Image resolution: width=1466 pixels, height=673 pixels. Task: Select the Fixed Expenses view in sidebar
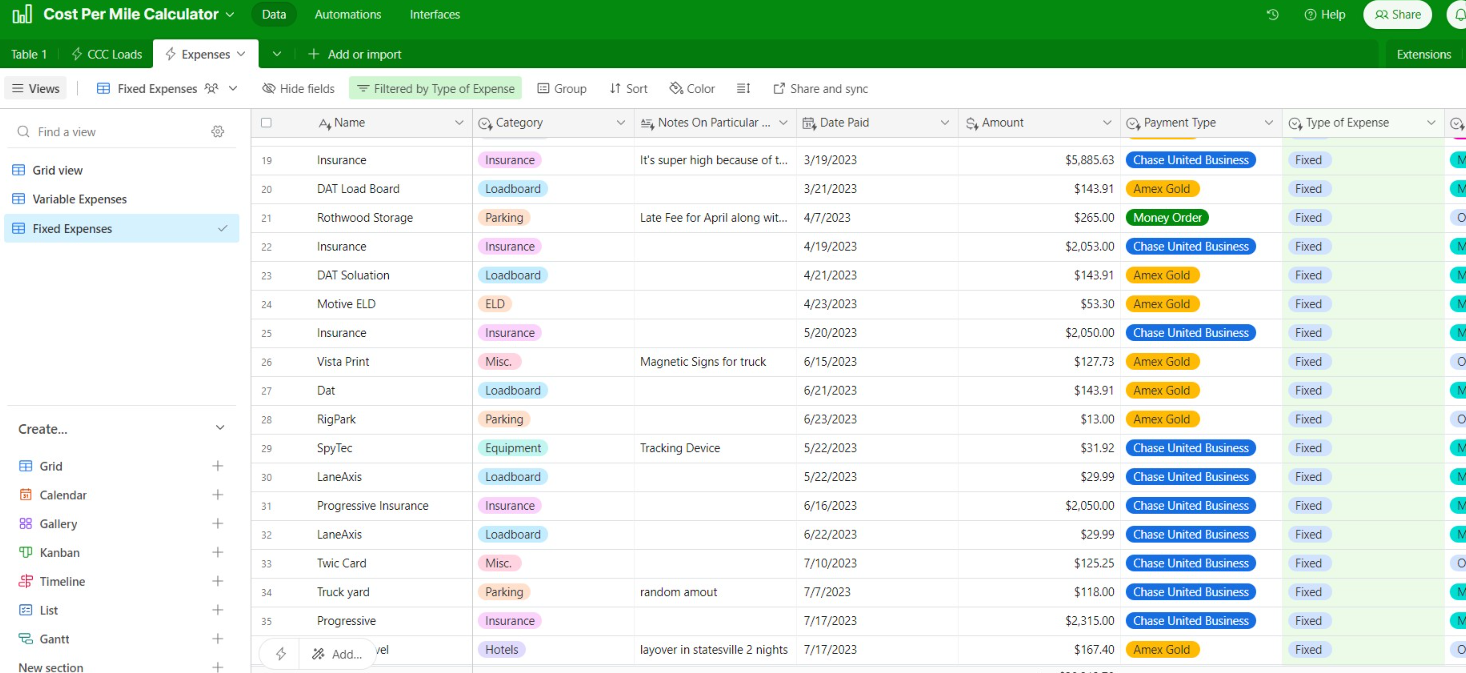[122, 229]
